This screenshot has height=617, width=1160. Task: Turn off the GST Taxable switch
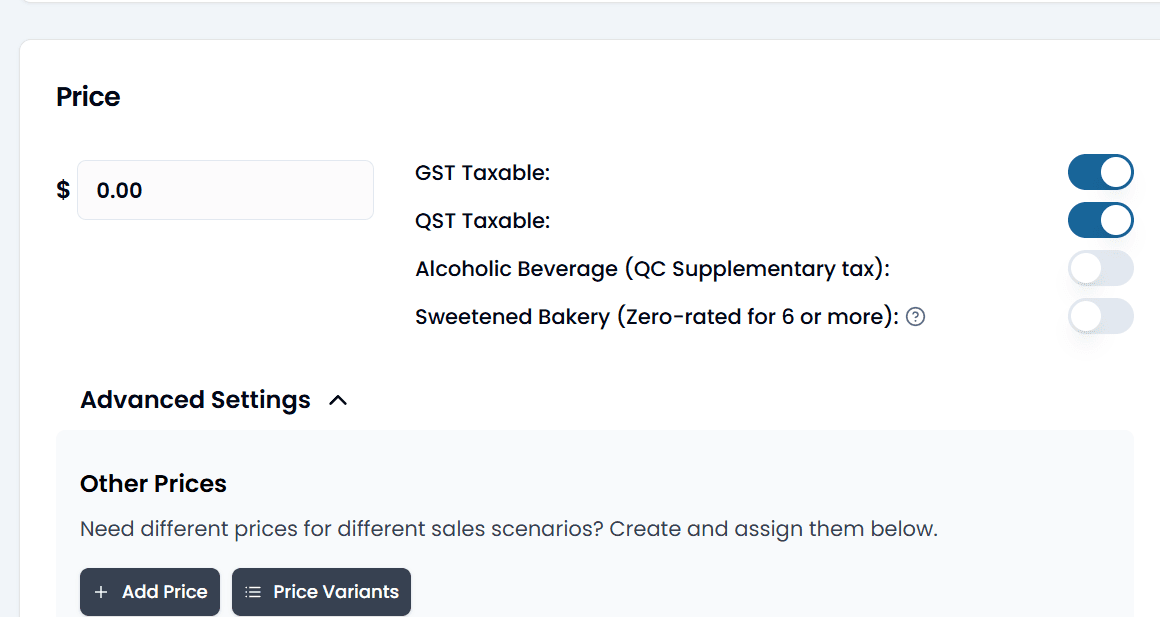coord(1100,172)
